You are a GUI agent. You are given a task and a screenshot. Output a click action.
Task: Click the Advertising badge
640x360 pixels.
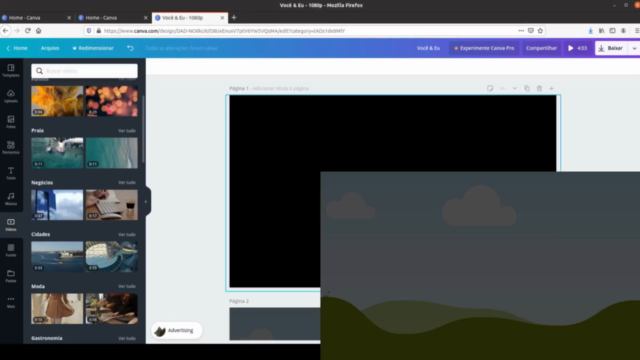point(176,331)
